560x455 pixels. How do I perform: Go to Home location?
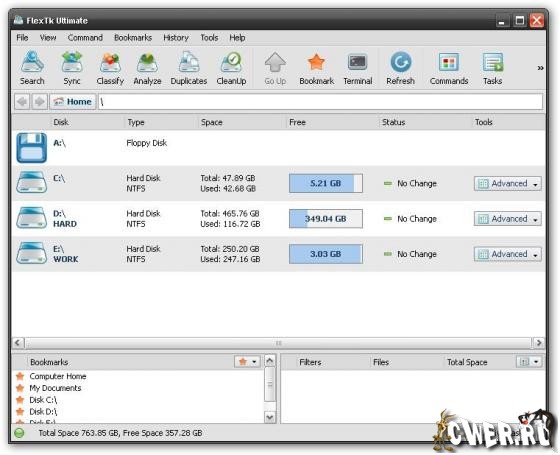click(x=73, y=102)
